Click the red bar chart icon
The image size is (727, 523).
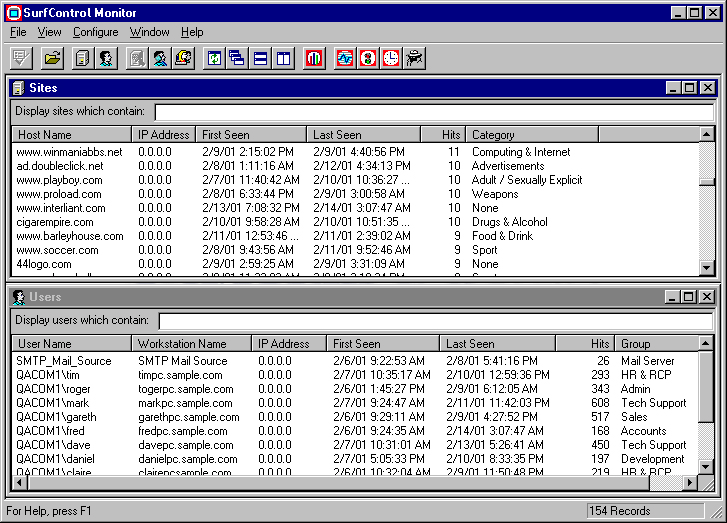click(314, 58)
